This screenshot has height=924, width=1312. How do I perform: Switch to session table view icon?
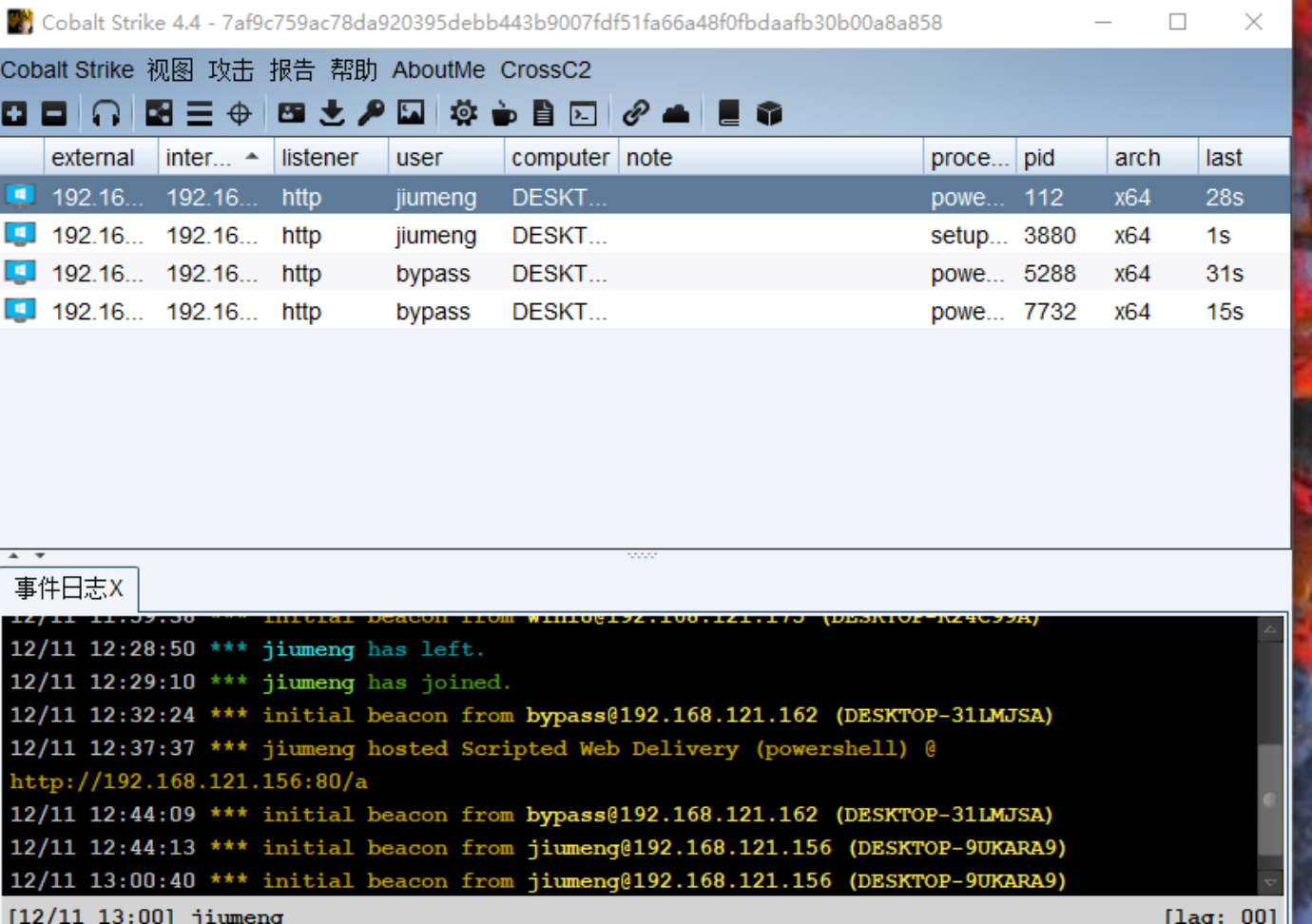(x=200, y=114)
